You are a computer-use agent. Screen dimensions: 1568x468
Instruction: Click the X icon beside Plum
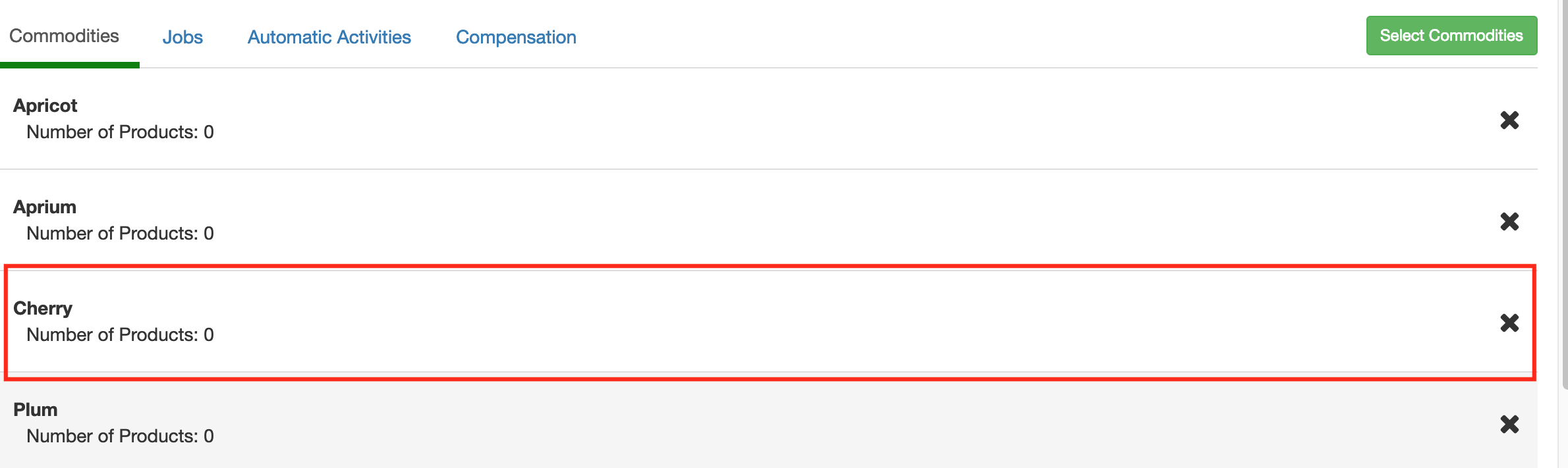tap(1509, 425)
